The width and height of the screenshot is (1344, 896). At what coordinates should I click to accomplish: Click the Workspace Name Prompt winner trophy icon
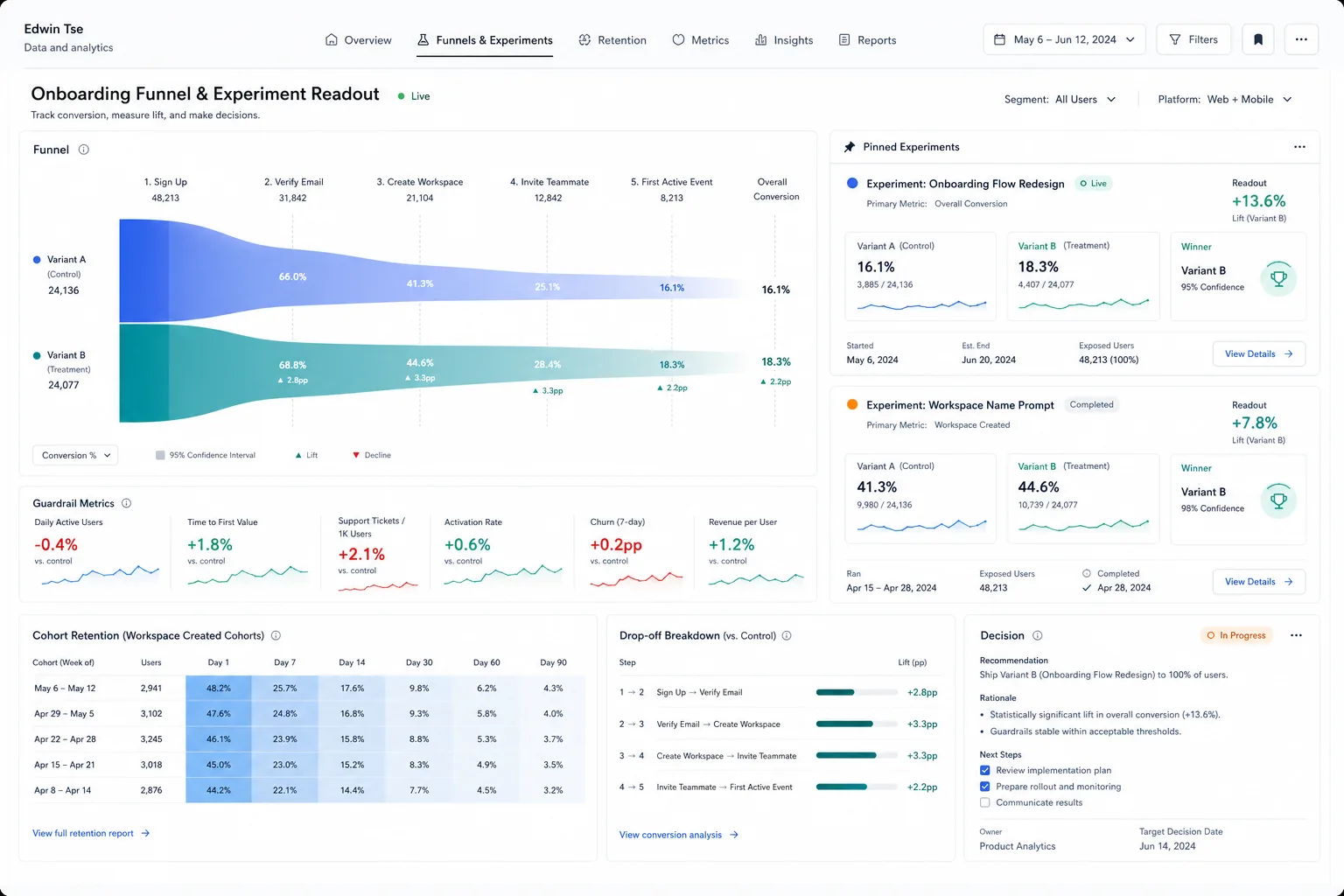(x=1278, y=500)
